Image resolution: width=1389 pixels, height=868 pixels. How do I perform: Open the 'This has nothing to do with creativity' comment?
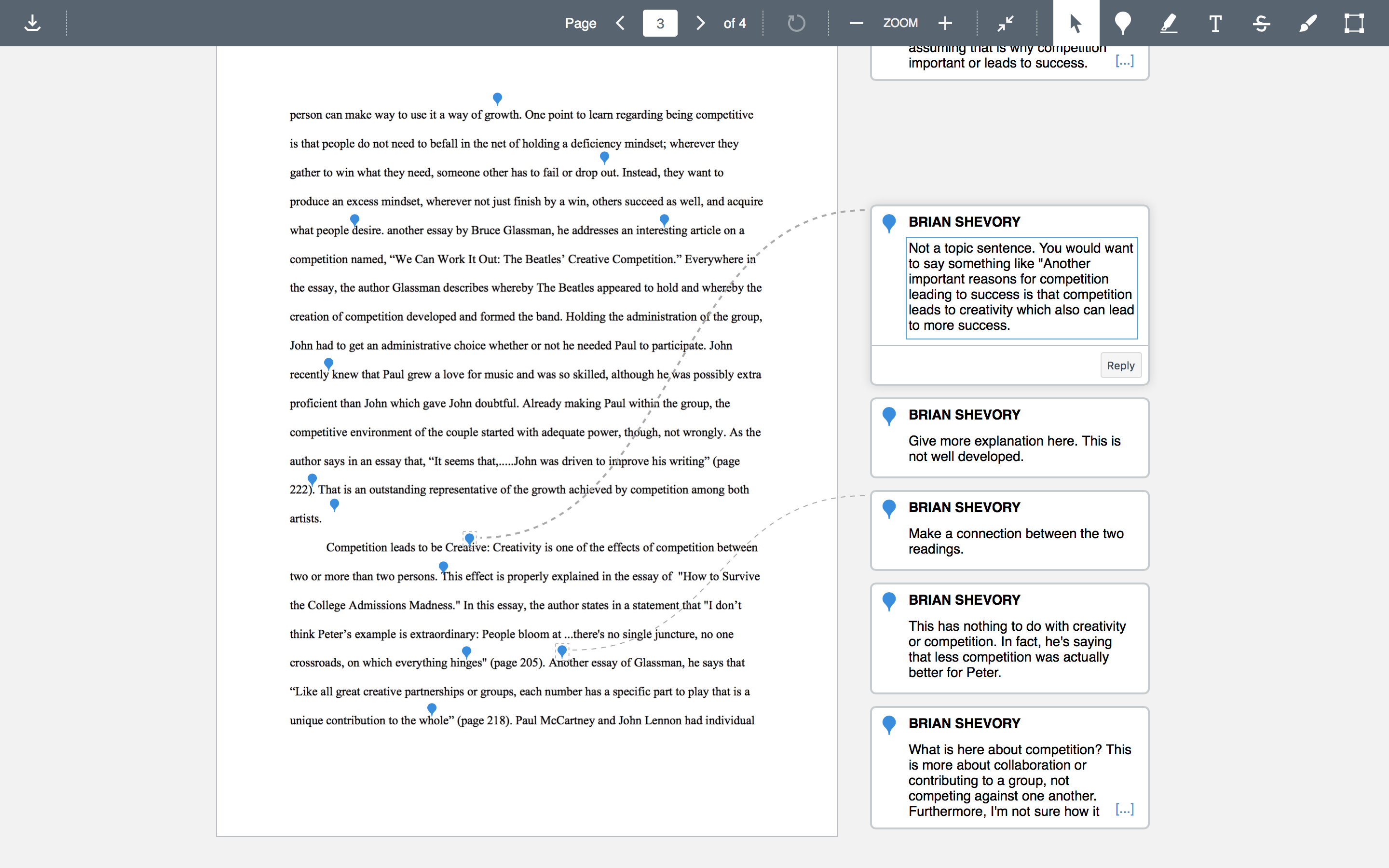[x=1009, y=638]
